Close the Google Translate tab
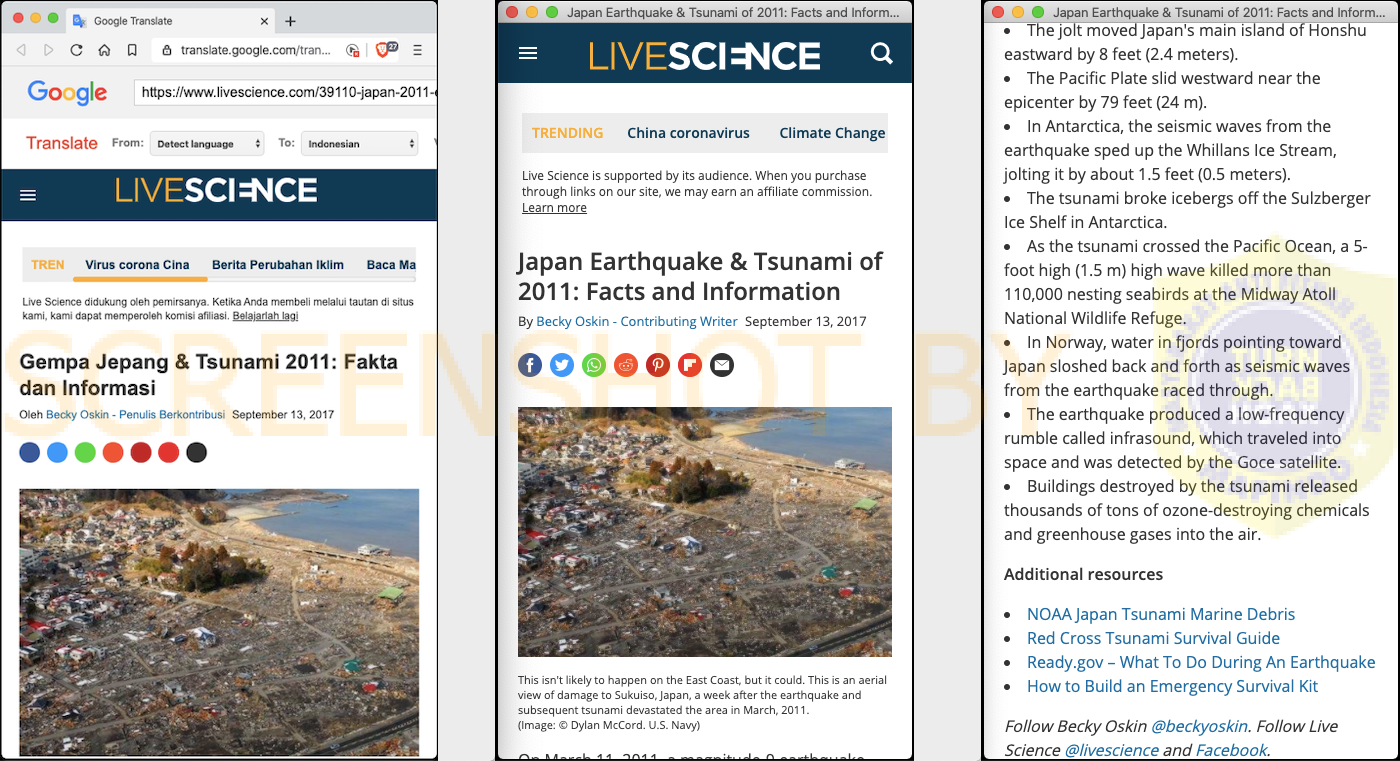 point(264,21)
